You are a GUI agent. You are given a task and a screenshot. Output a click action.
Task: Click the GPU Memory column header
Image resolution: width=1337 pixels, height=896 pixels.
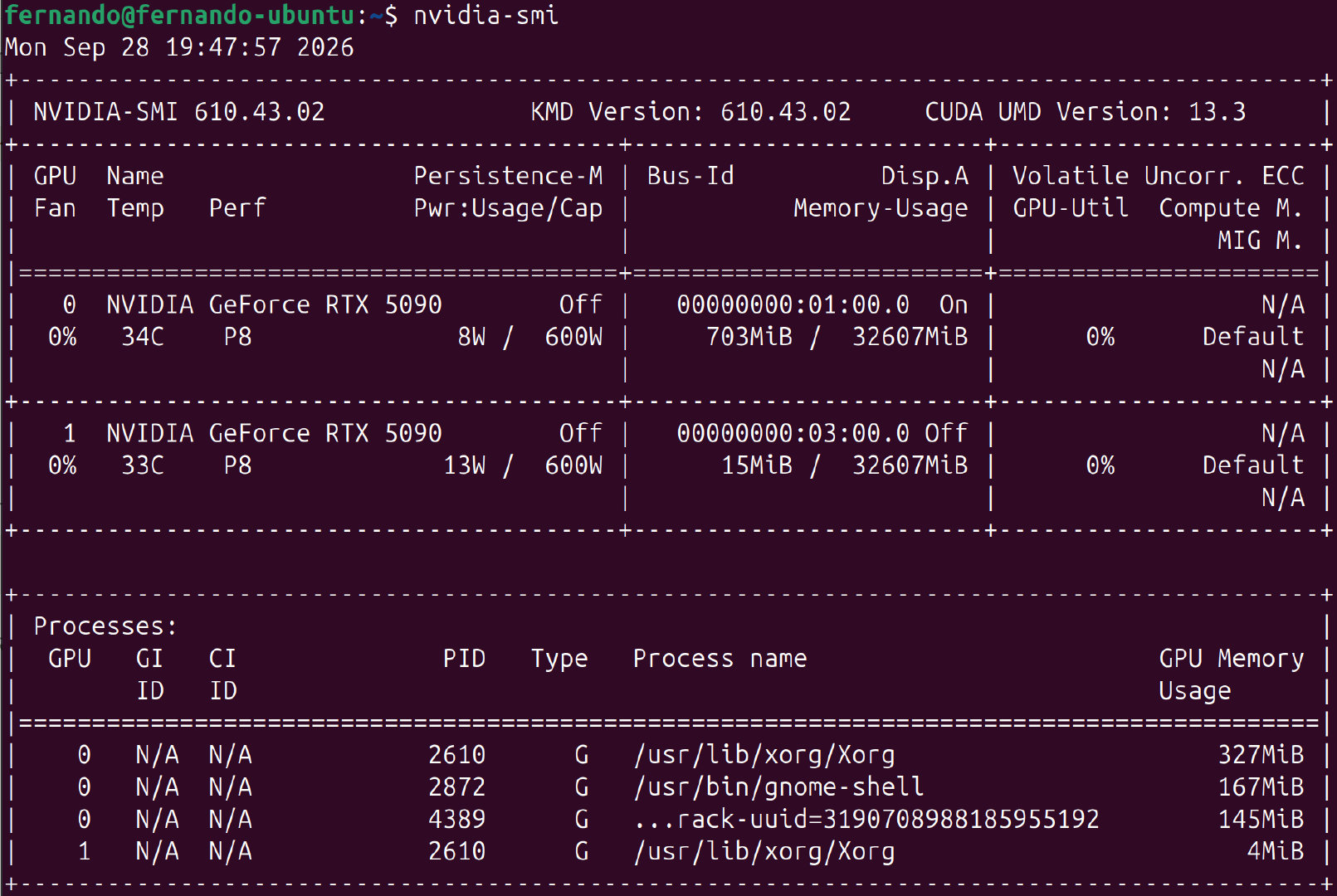1231,659
